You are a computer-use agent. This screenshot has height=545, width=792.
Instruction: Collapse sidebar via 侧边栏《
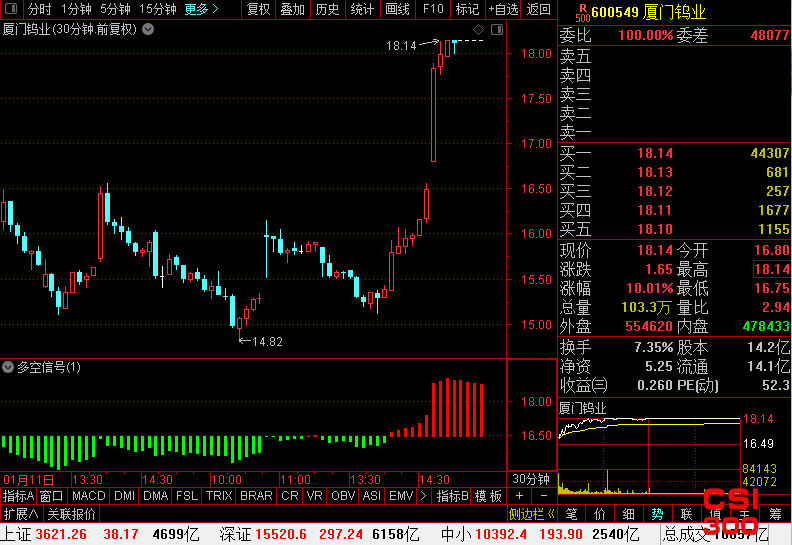(x=532, y=514)
